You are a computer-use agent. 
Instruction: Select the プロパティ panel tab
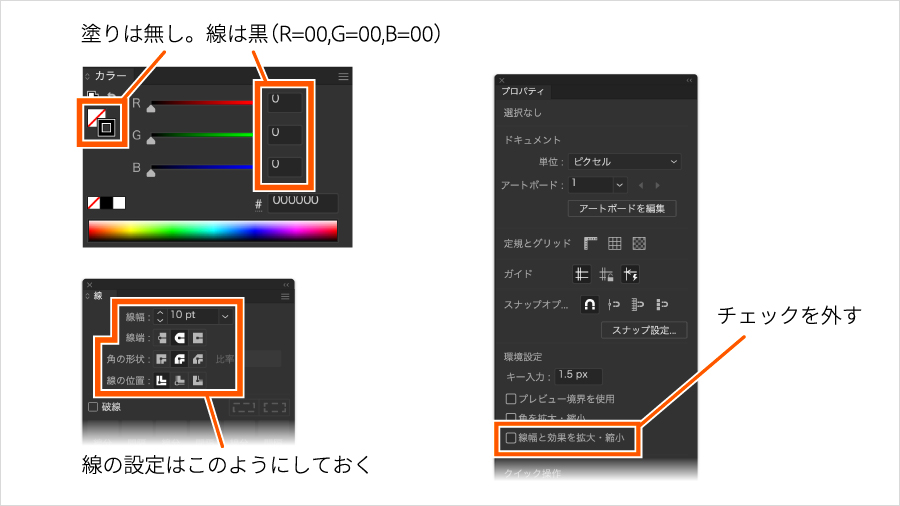(x=522, y=91)
